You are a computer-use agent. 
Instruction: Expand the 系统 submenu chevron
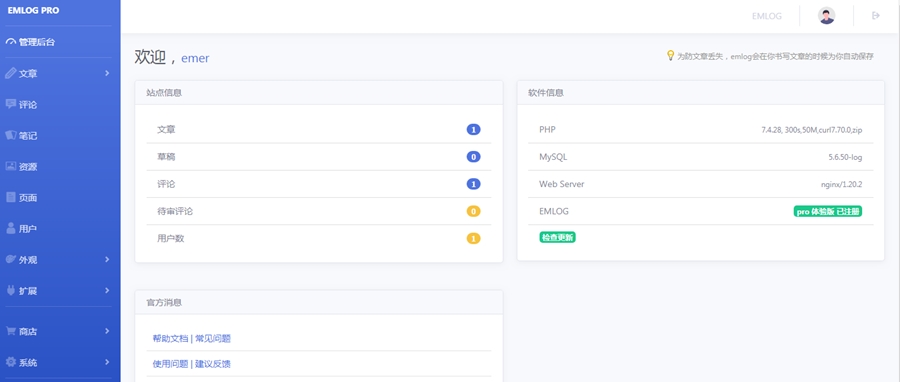coord(107,362)
